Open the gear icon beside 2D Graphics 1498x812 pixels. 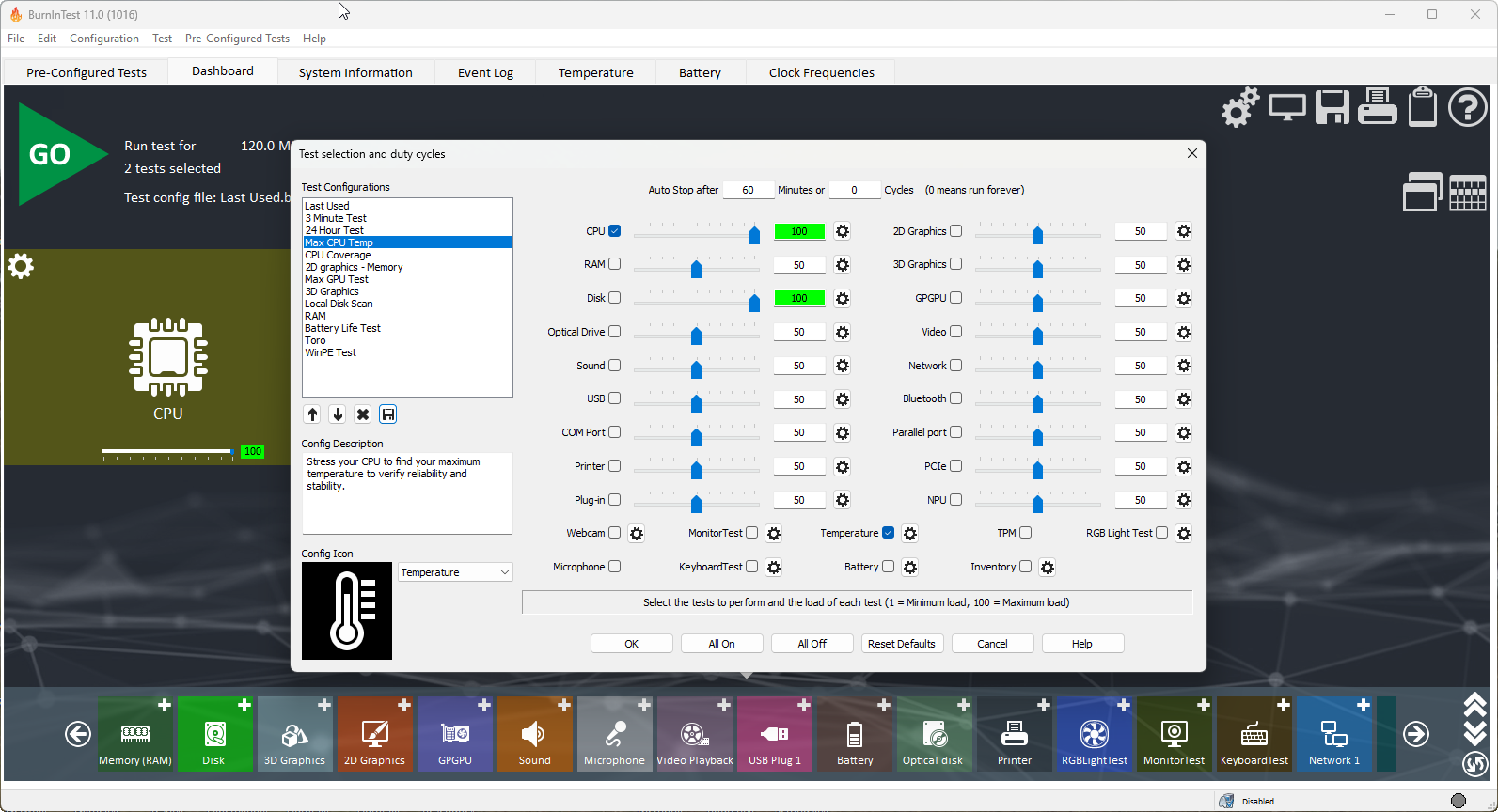coord(1184,231)
